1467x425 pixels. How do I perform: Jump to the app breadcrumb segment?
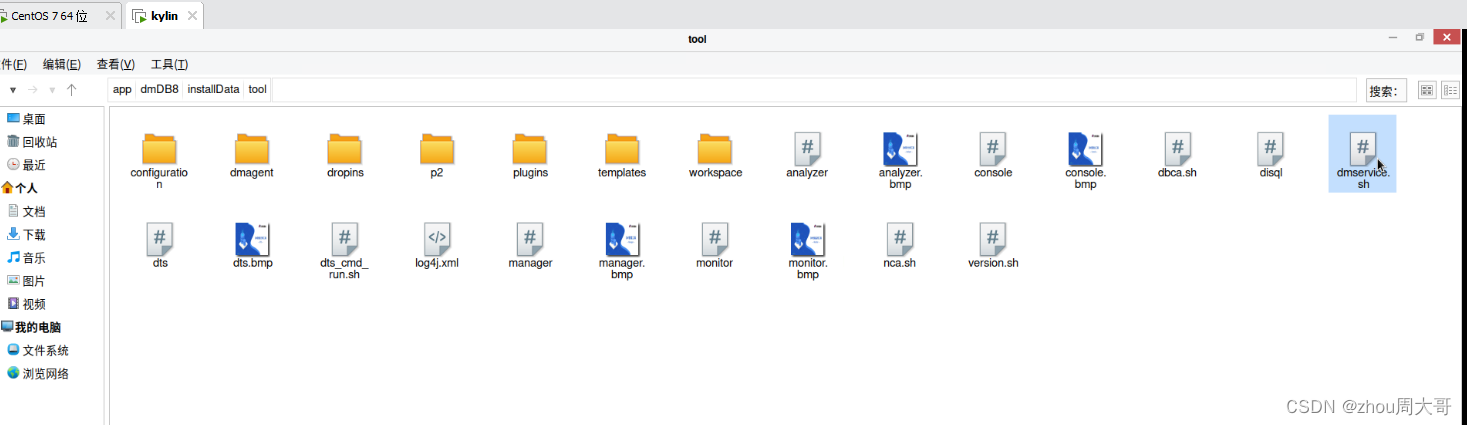click(122, 89)
